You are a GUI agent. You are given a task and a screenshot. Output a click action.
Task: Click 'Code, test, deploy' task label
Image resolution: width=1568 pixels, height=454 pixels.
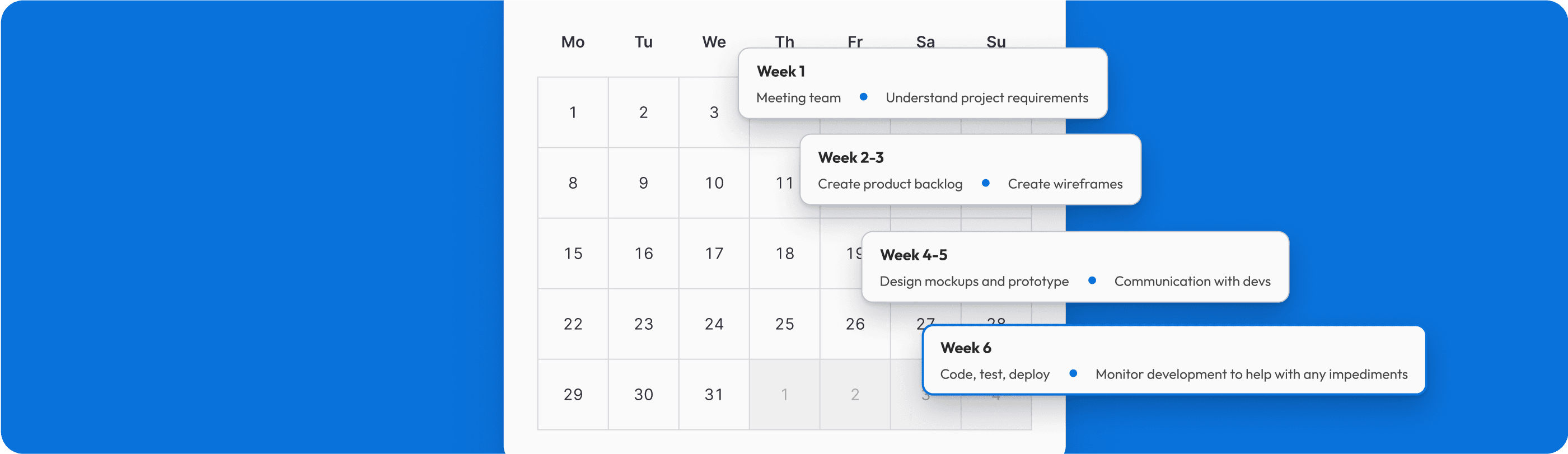point(995,375)
